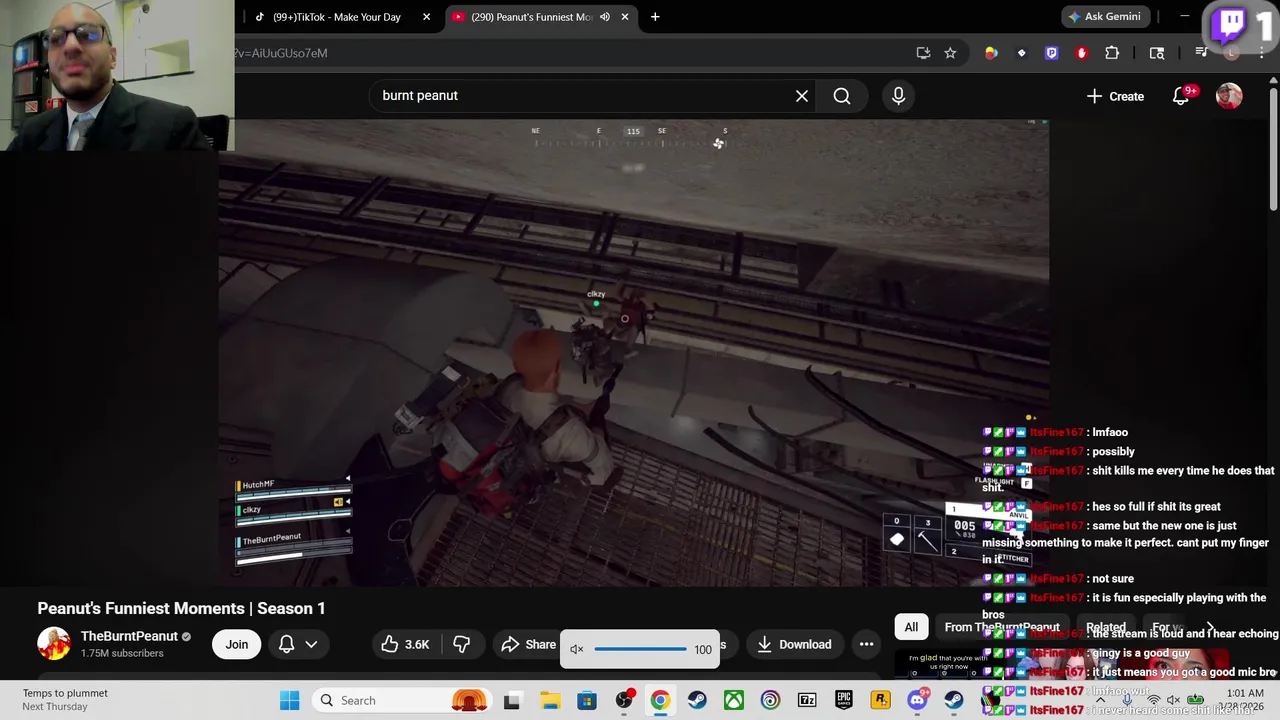Image resolution: width=1280 pixels, height=720 pixels.
Task: Dislike the video
Action: pyautogui.click(x=461, y=644)
